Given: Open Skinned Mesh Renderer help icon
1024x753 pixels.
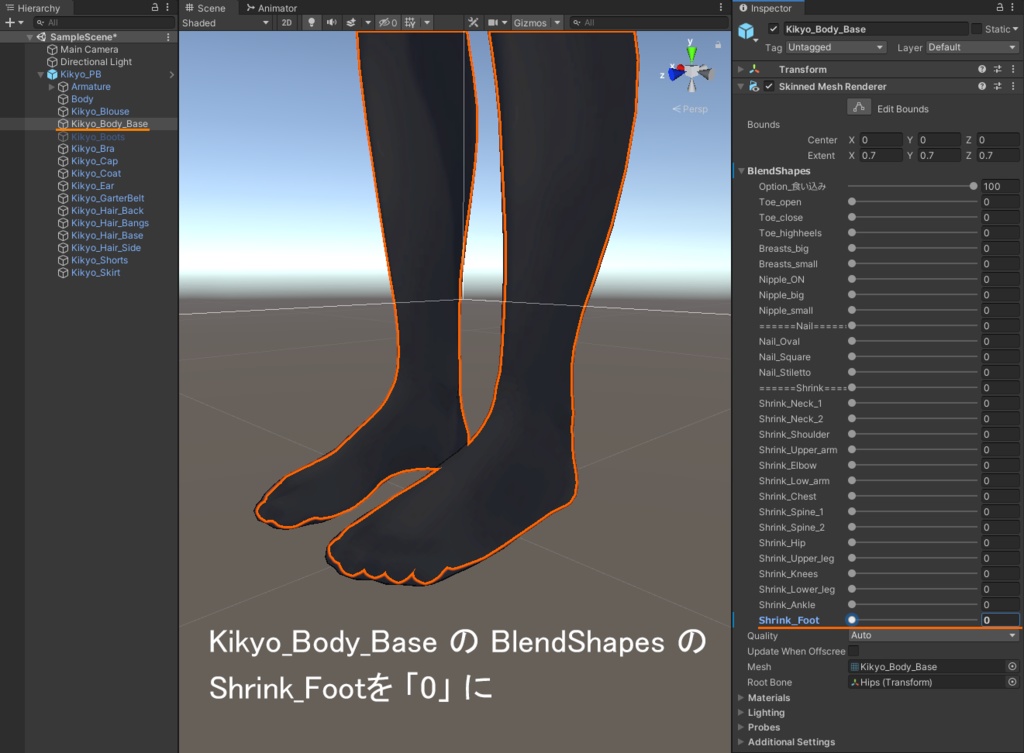Looking at the screenshot, I should click(x=982, y=87).
